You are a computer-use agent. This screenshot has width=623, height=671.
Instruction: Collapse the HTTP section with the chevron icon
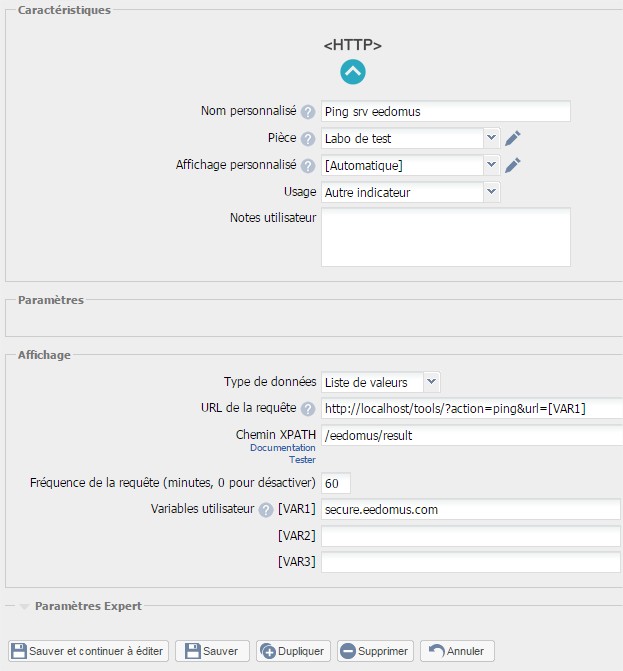pyautogui.click(x=352, y=72)
